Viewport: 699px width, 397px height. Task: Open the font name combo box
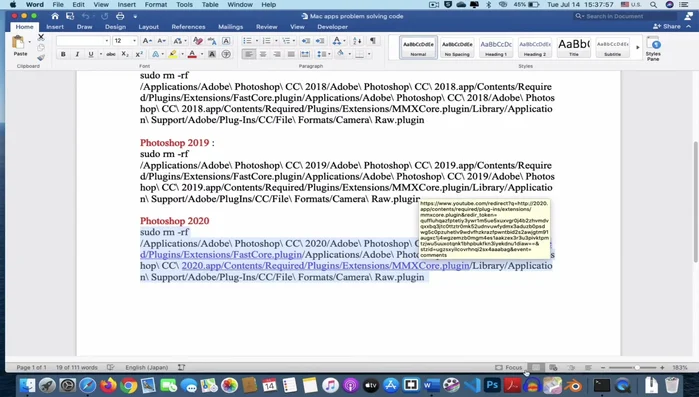tap(83, 41)
